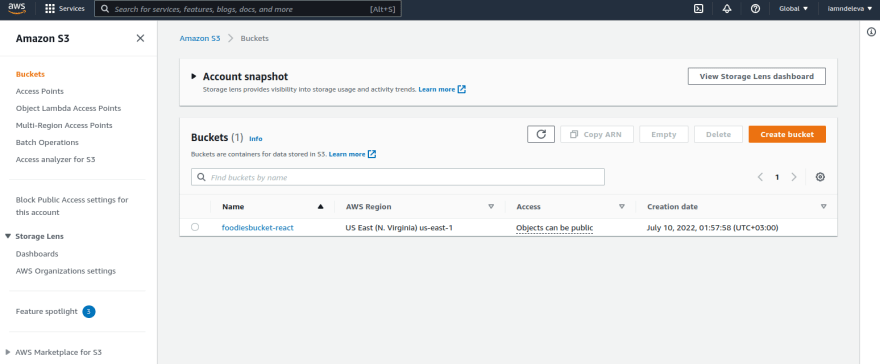Open AWS Organizations settings
The height and width of the screenshot is (364, 880).
(x=66, y=271)
